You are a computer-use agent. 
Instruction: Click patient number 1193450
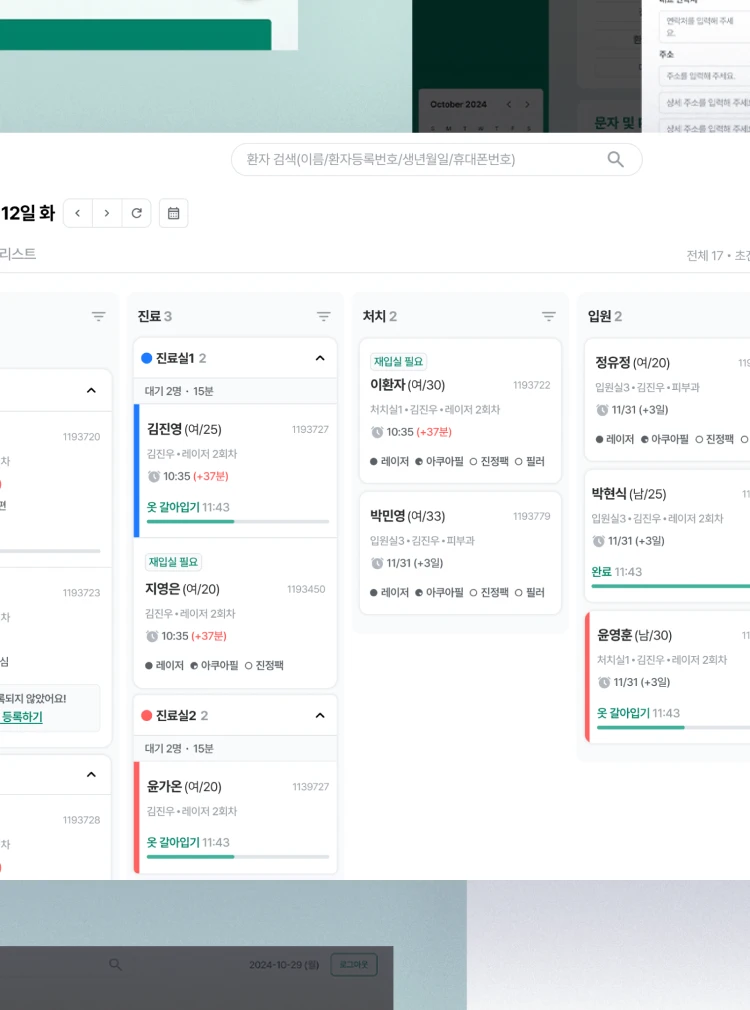click(306, 589)
